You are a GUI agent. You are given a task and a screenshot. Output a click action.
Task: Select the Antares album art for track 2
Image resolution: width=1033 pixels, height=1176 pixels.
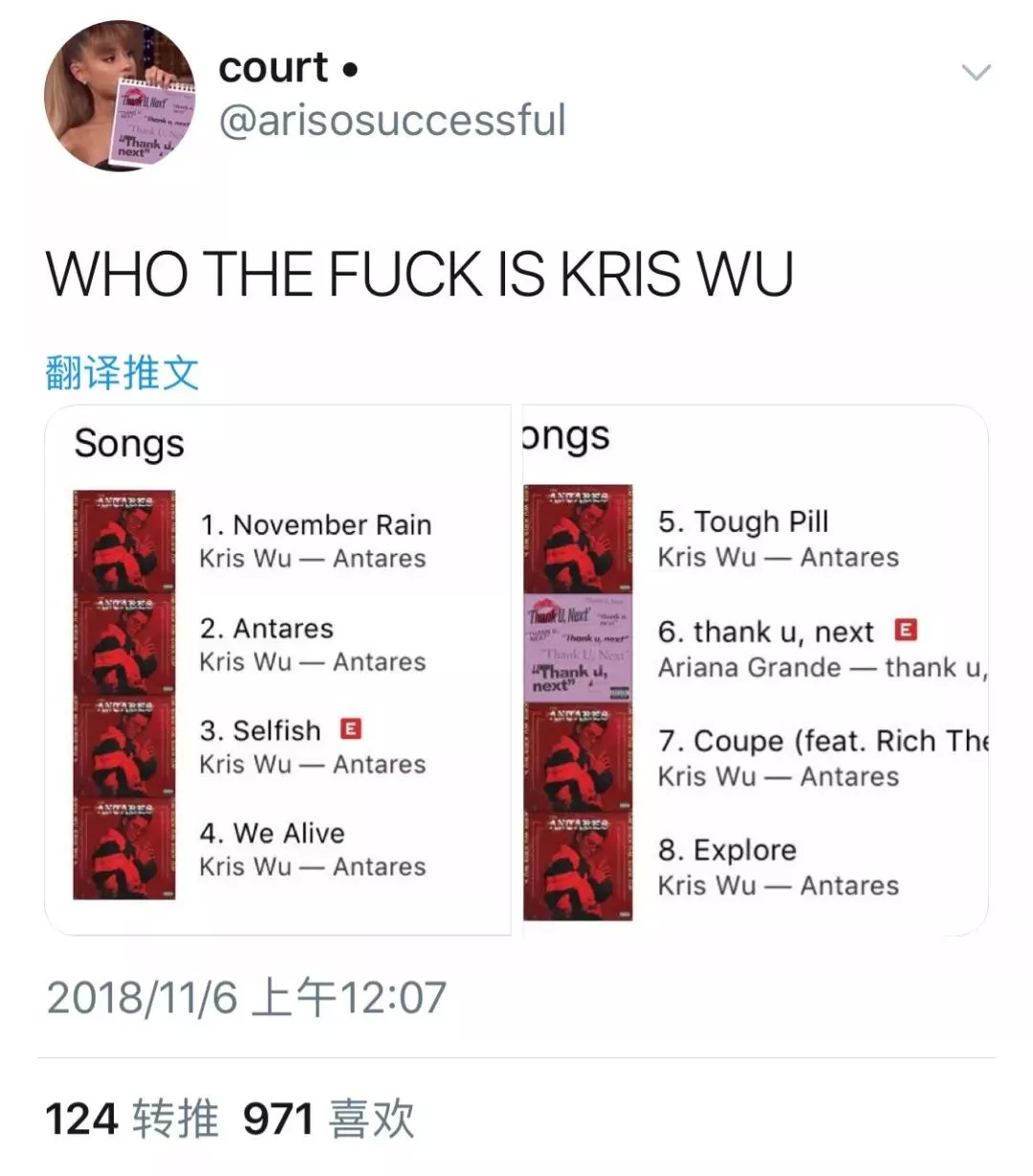[x=124, y=644]
